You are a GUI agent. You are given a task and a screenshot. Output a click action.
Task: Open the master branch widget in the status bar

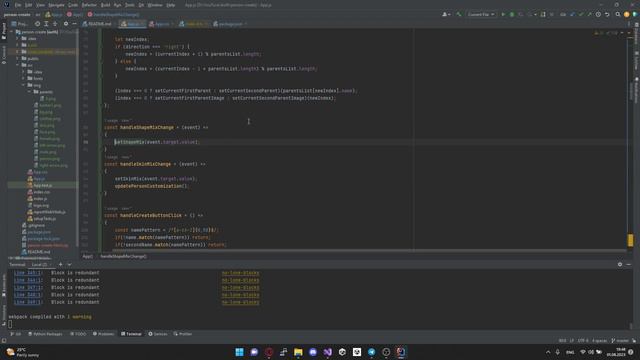coord(620,340)
